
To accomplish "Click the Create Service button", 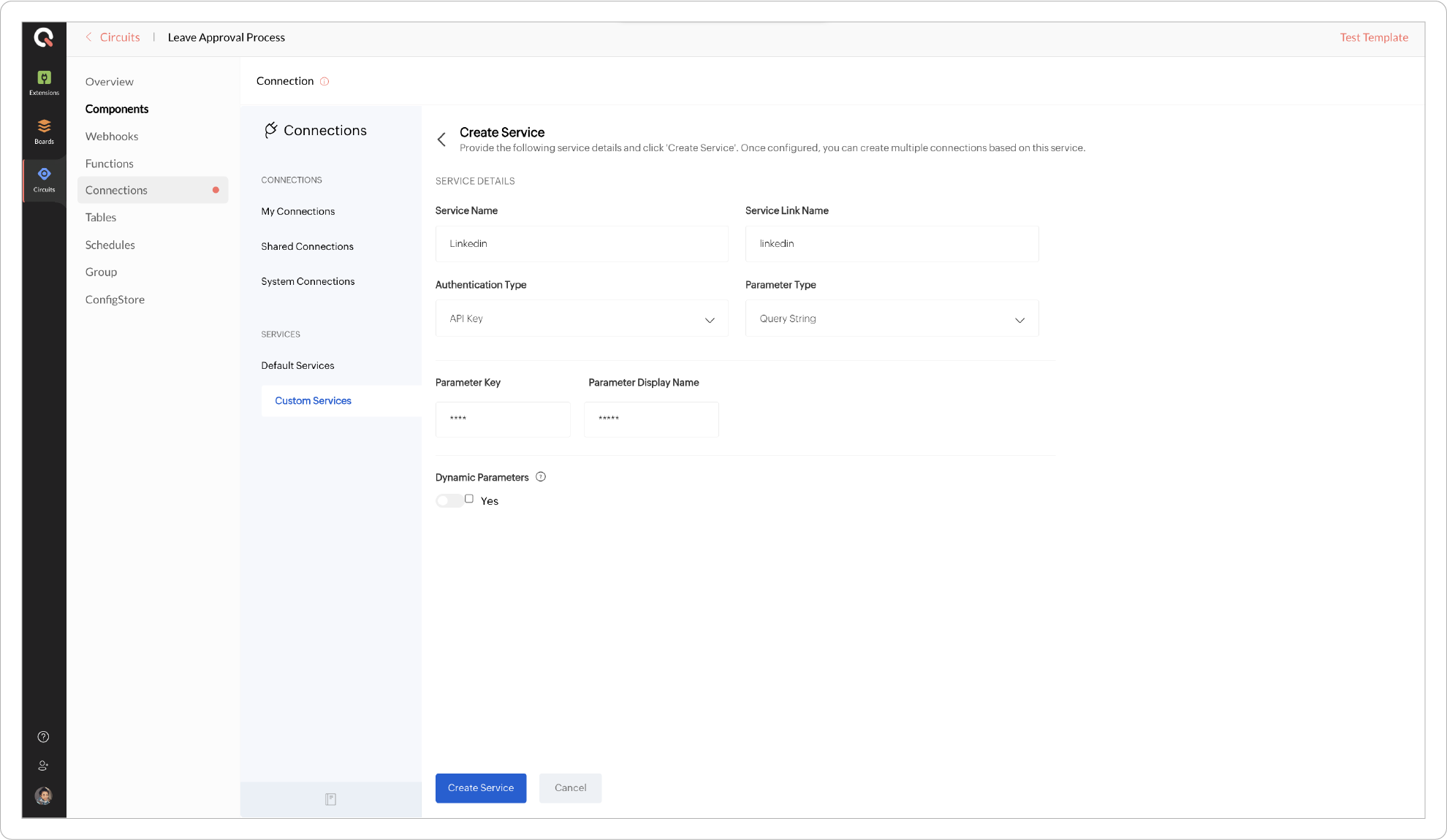I will (481, 787).
